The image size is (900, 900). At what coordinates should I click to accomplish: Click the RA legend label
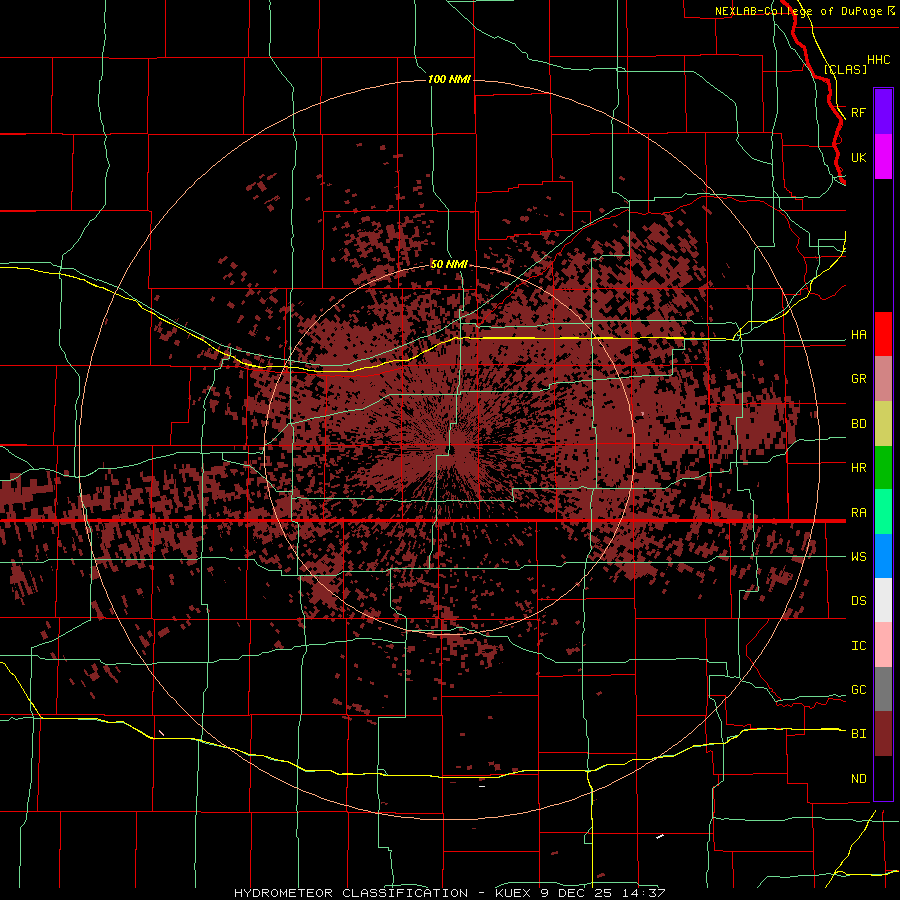coord(858,513)
